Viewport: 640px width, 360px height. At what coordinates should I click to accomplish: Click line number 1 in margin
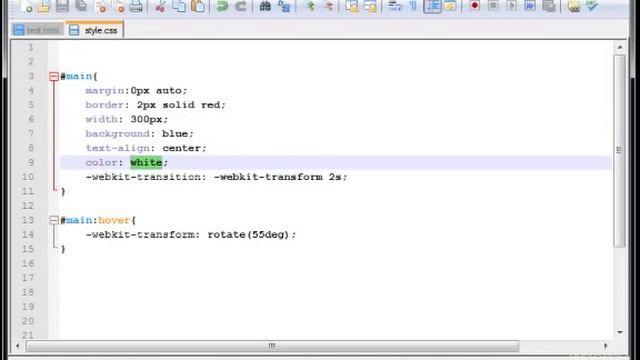[31, 47]
